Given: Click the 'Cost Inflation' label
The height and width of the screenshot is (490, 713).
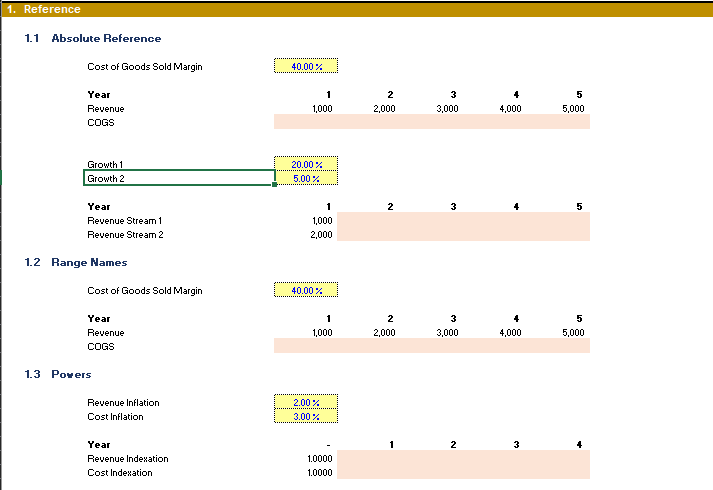Looking at the screenshot, I should [x=115, y=416].
